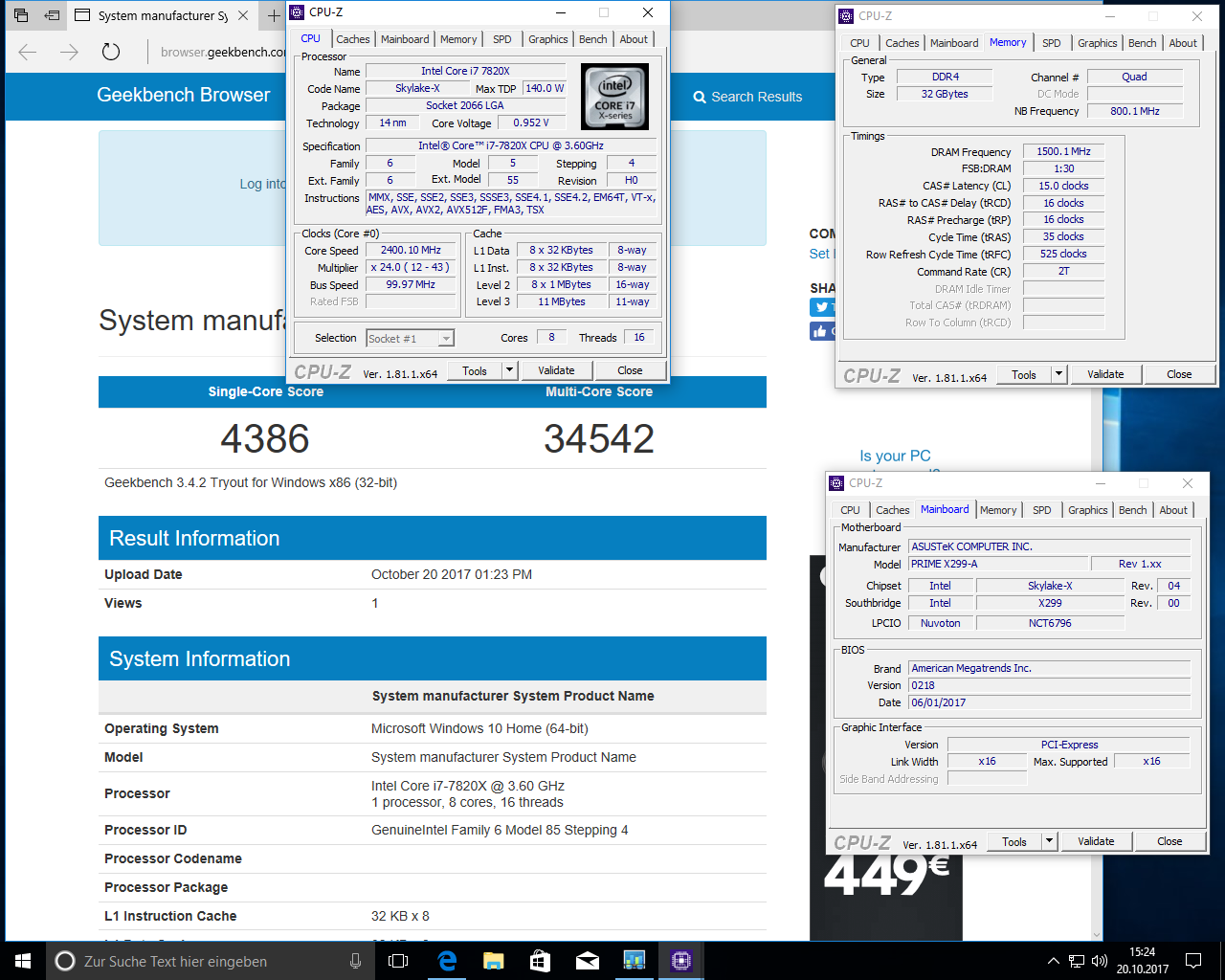
Task: Switch to Caches tab in CPU window
Action: (x=352, y=39)
